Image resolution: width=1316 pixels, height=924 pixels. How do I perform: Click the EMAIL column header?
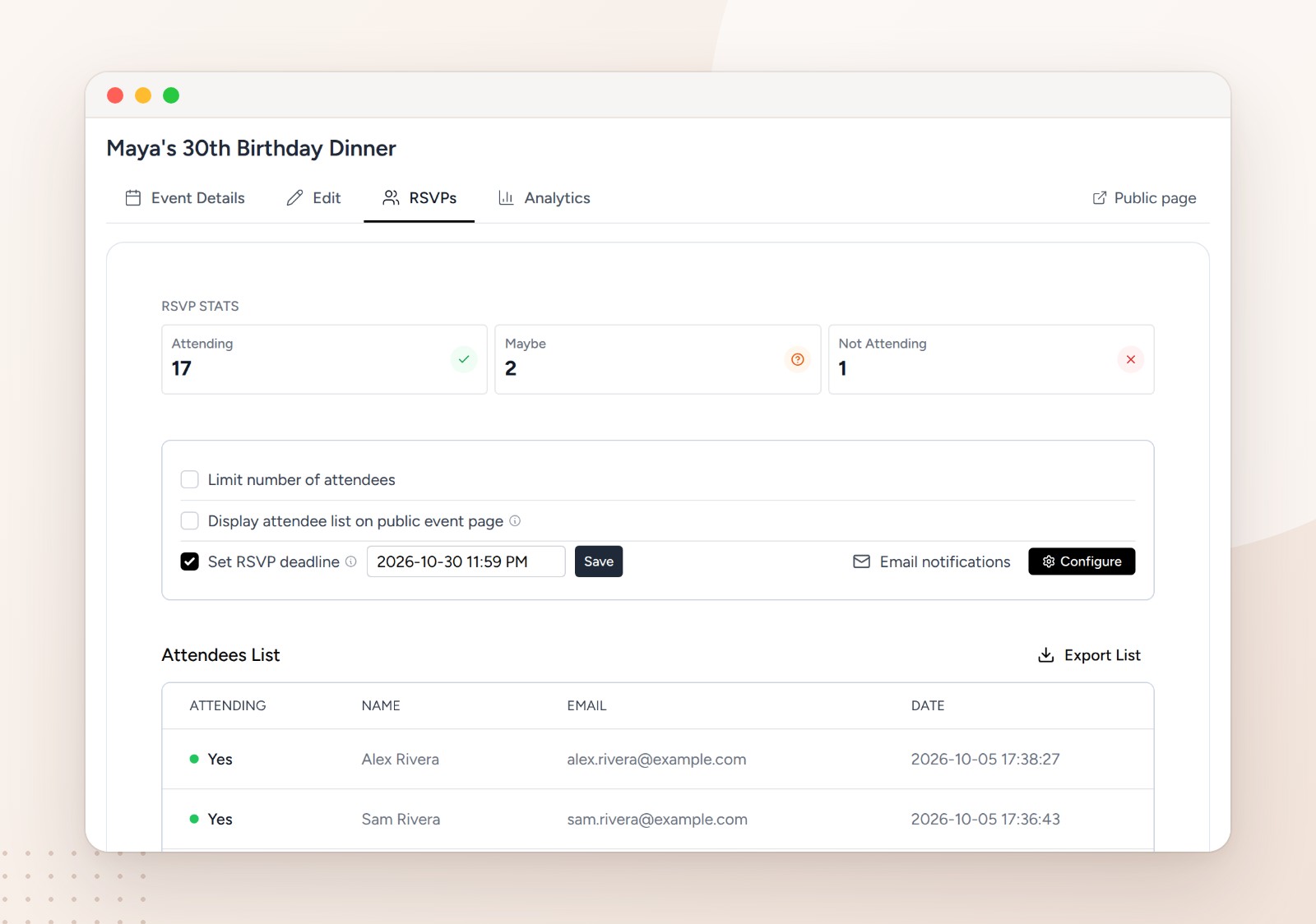pyautogui.click(x=586, y=705)
